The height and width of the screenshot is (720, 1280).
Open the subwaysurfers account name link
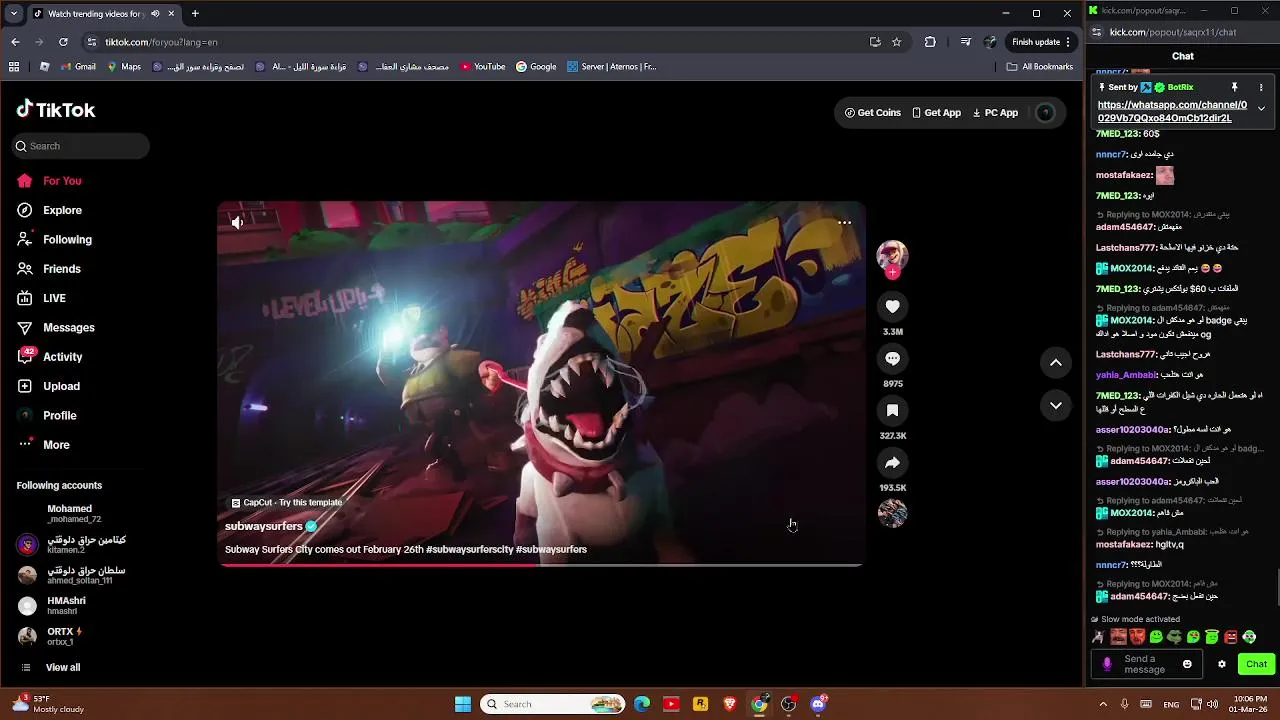click(x=263, y=526)
